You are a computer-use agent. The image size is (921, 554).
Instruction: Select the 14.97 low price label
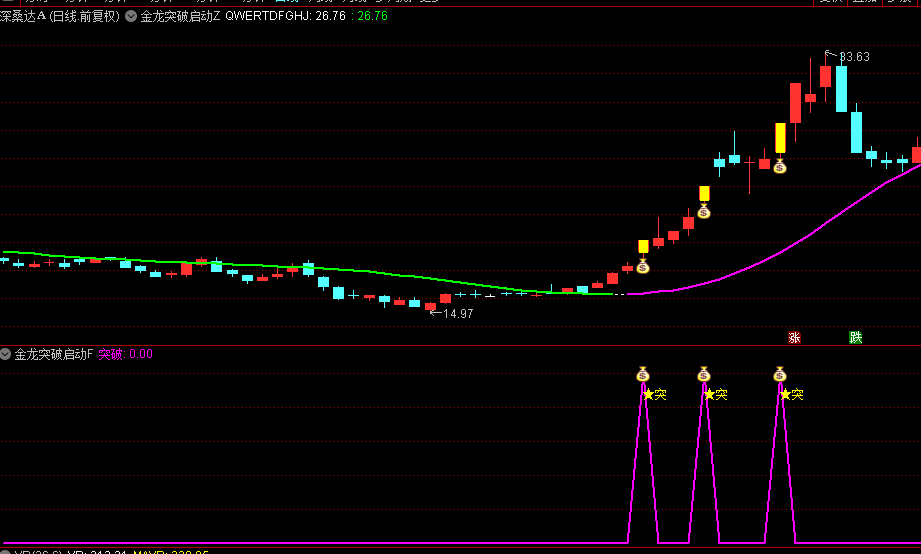click(x=457, y=313)
